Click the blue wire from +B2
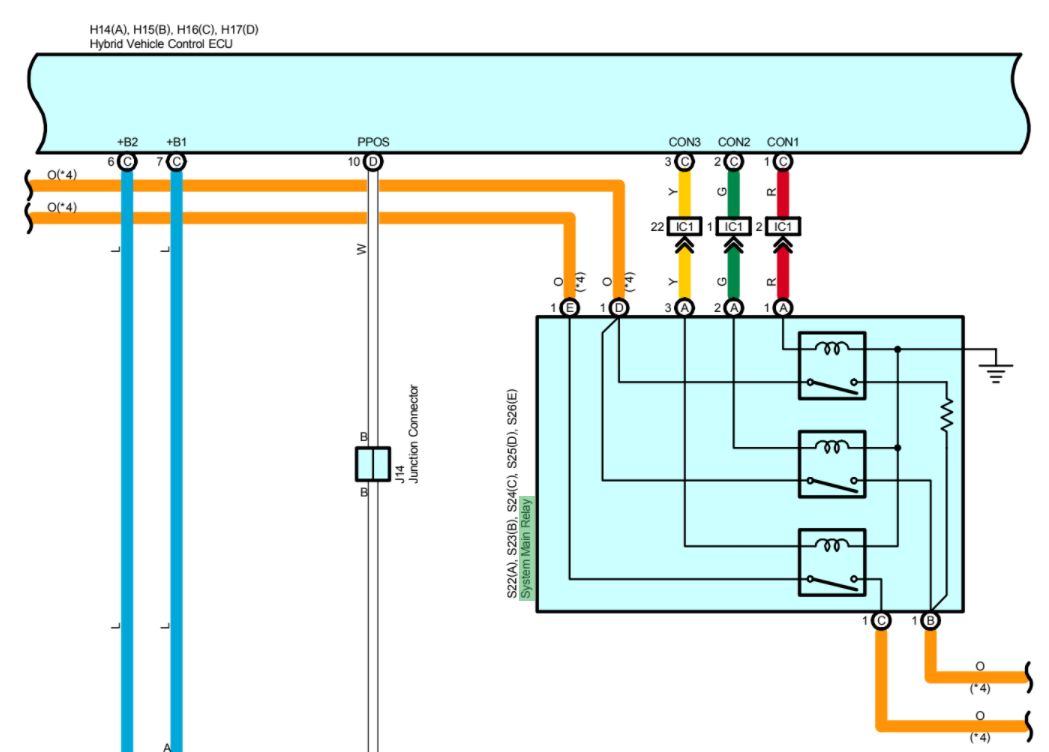This screenshot has width=1049, height=752. tap(127, 462)
